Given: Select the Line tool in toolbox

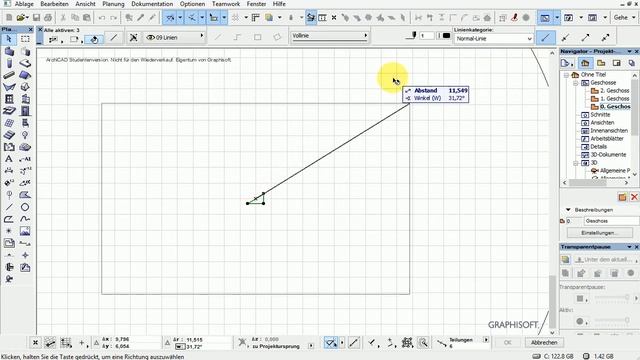Looking at the screenshot, I should click(x=9, y=207).
